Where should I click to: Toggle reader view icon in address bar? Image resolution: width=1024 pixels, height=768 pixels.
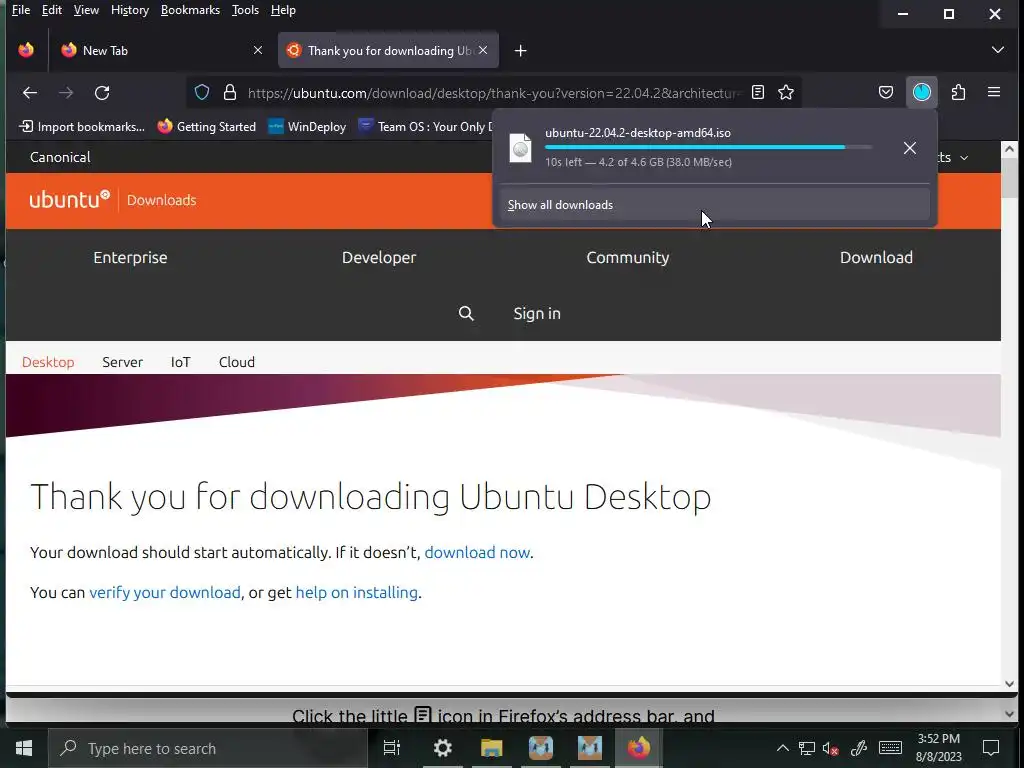(758, 93)
